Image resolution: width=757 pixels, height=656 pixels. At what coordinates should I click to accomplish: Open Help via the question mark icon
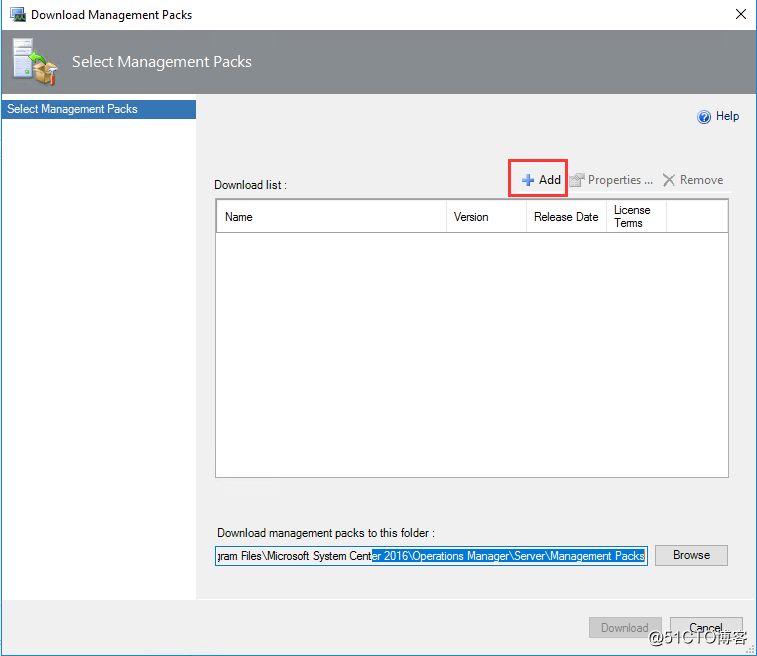(x=704, y=117)
